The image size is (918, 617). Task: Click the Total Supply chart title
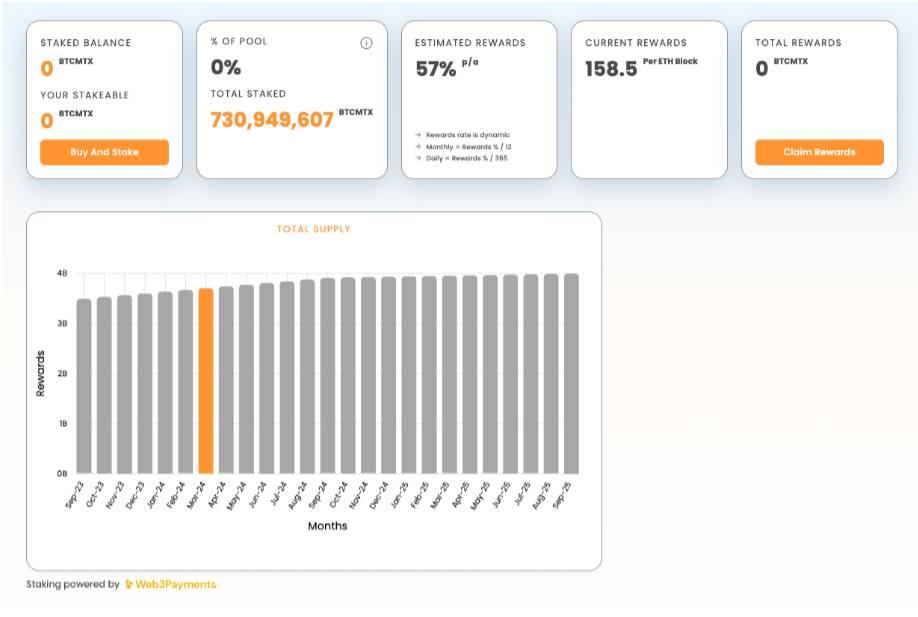click(314, 229)
